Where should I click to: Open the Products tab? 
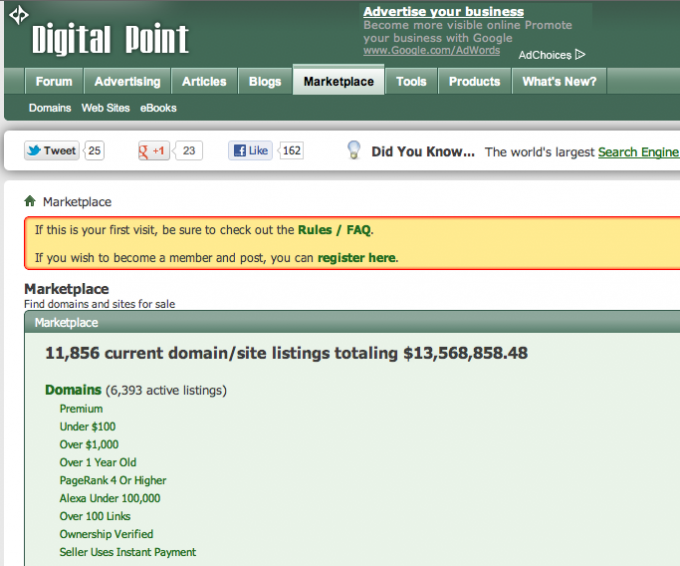474,82
